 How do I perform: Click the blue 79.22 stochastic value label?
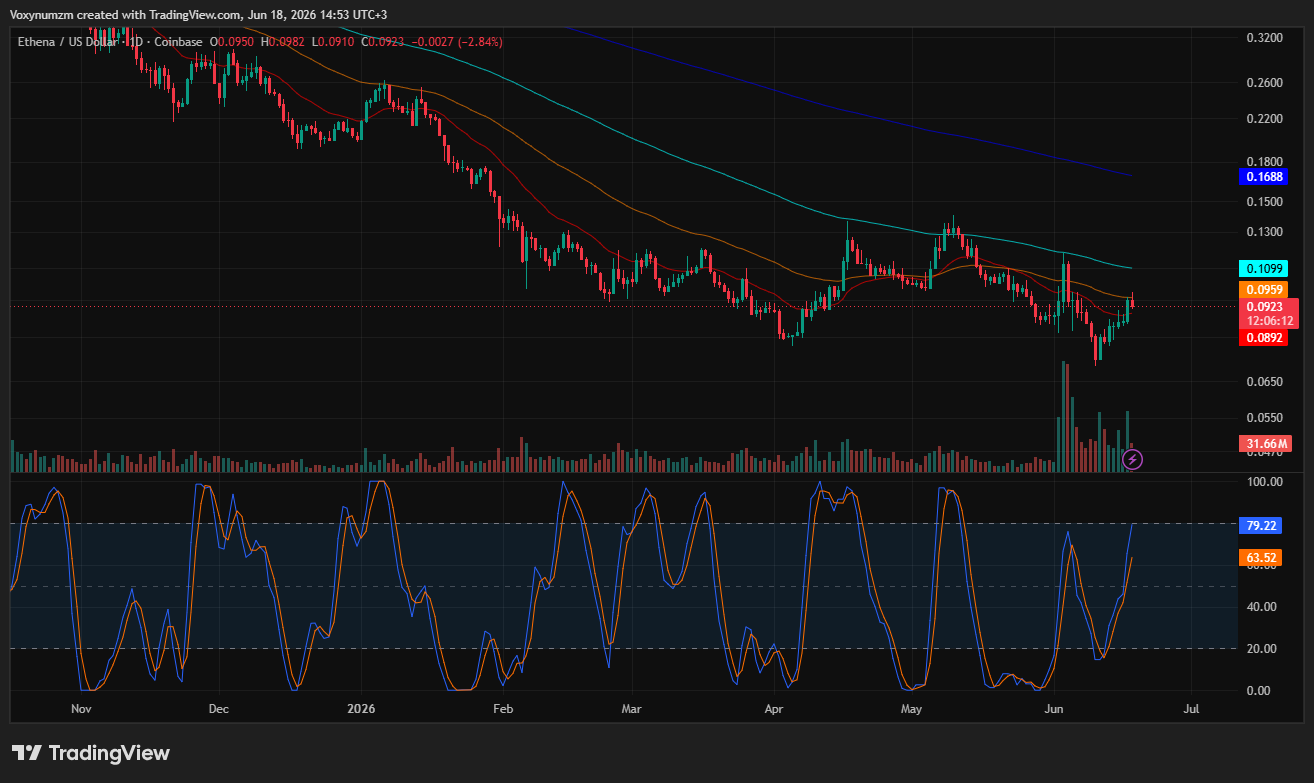pyautogui.click(x=1259, y=525)
